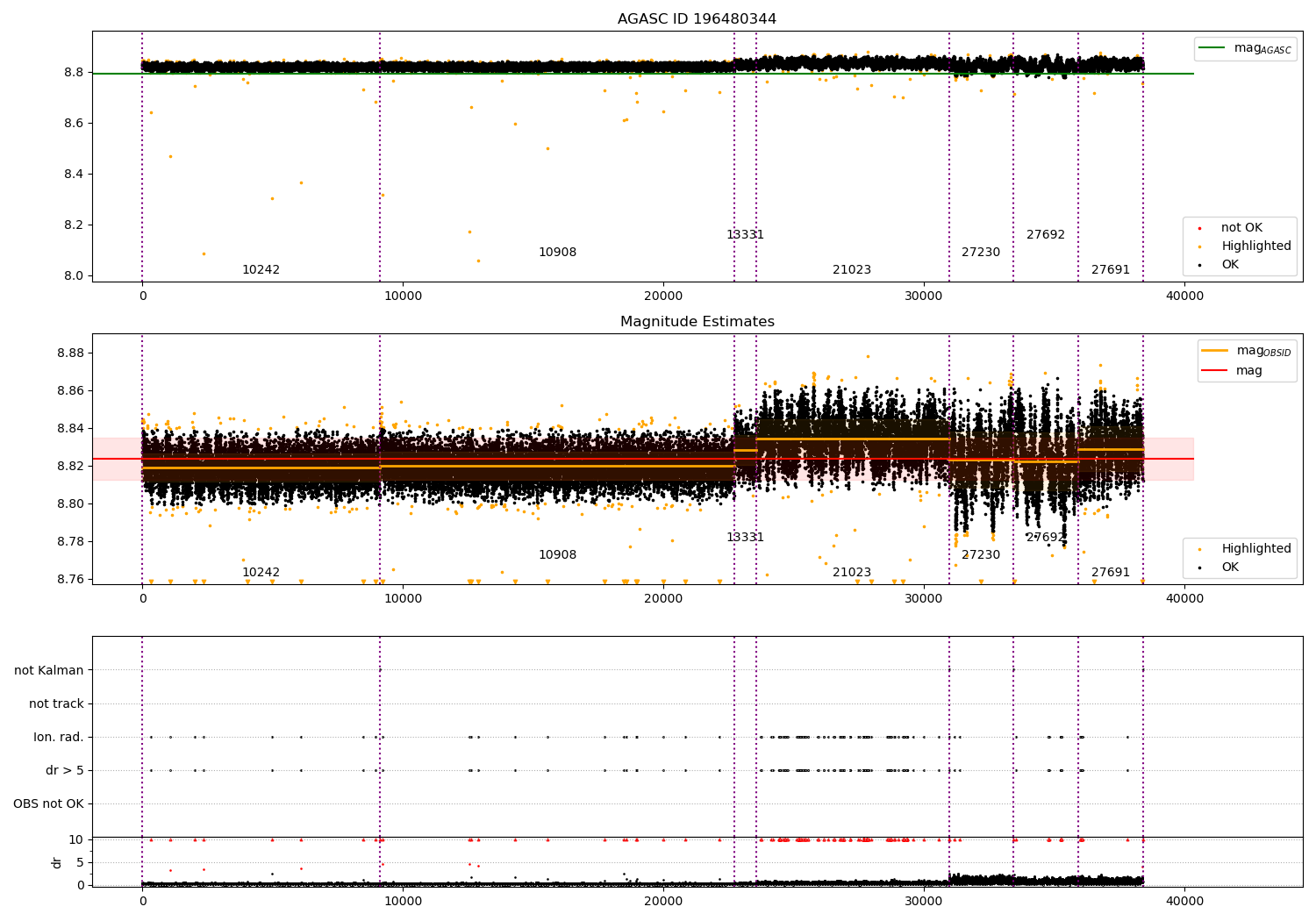Click obsid label 27692 in top plot
The height and width of the screenshot is (921, 1316).
coord(1046,235)
